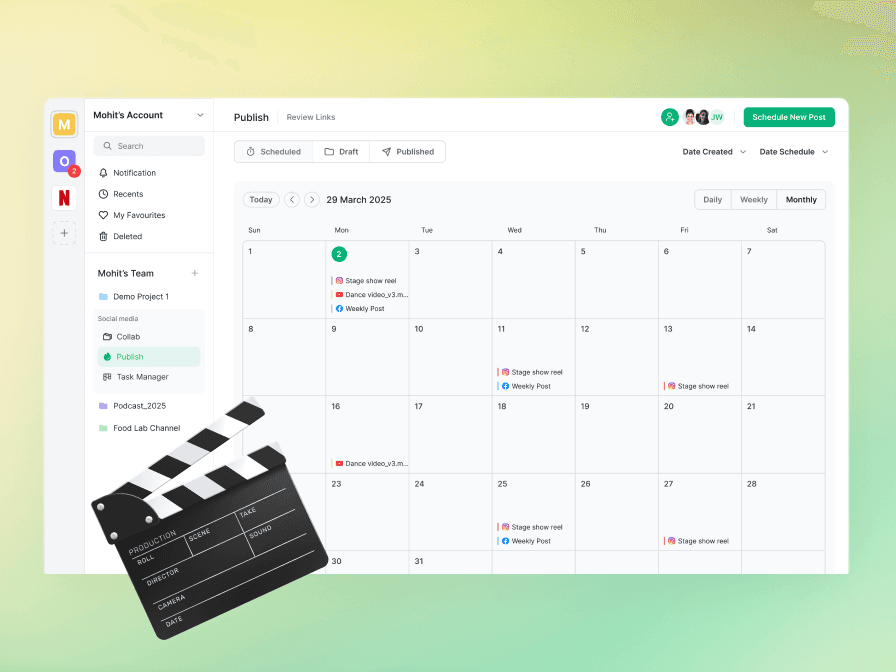This screenshot has height=672, width=896.
Task: Go to previous month with left chevron
Action: pos(292,199)
